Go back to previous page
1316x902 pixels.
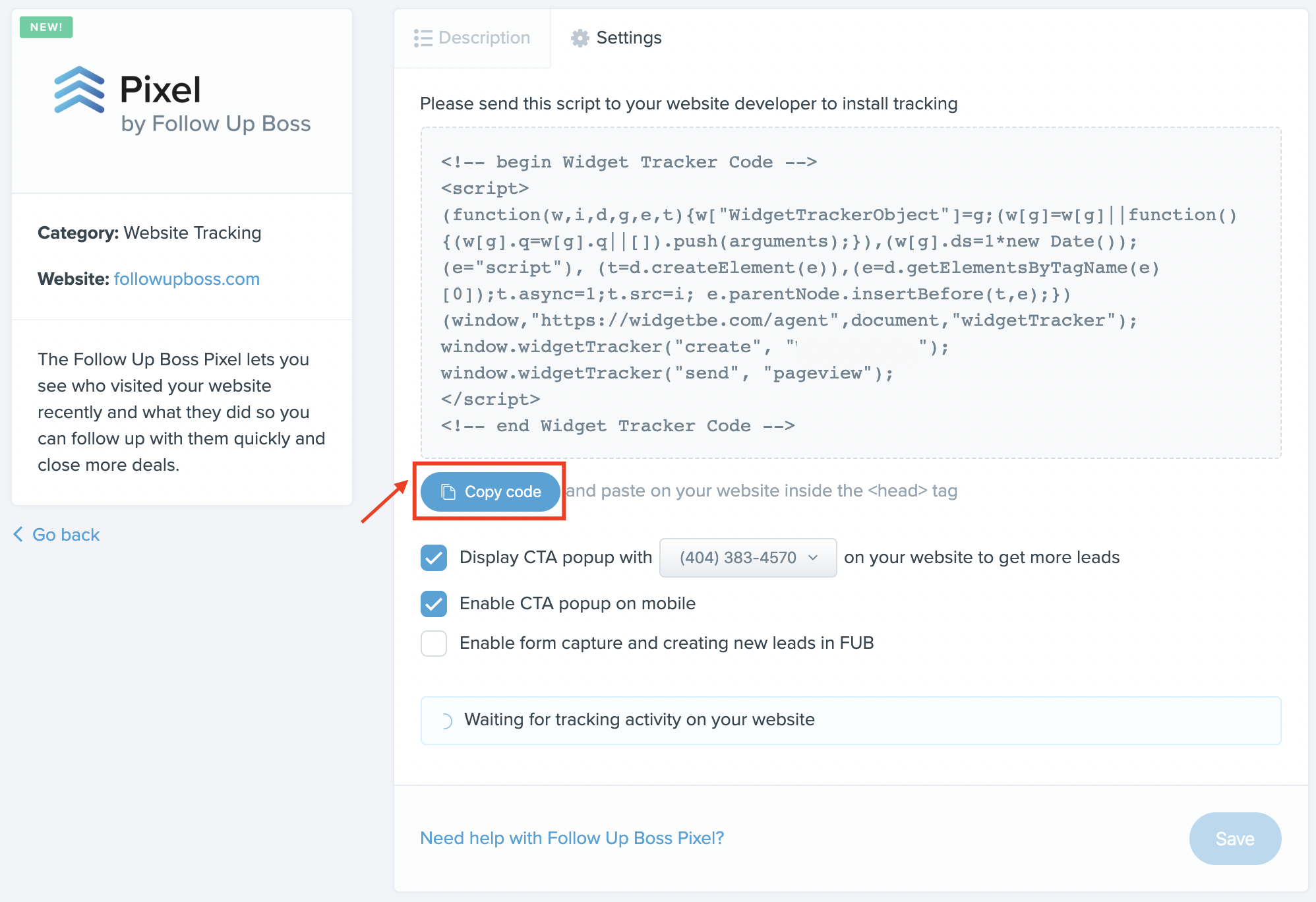(57, 535)
